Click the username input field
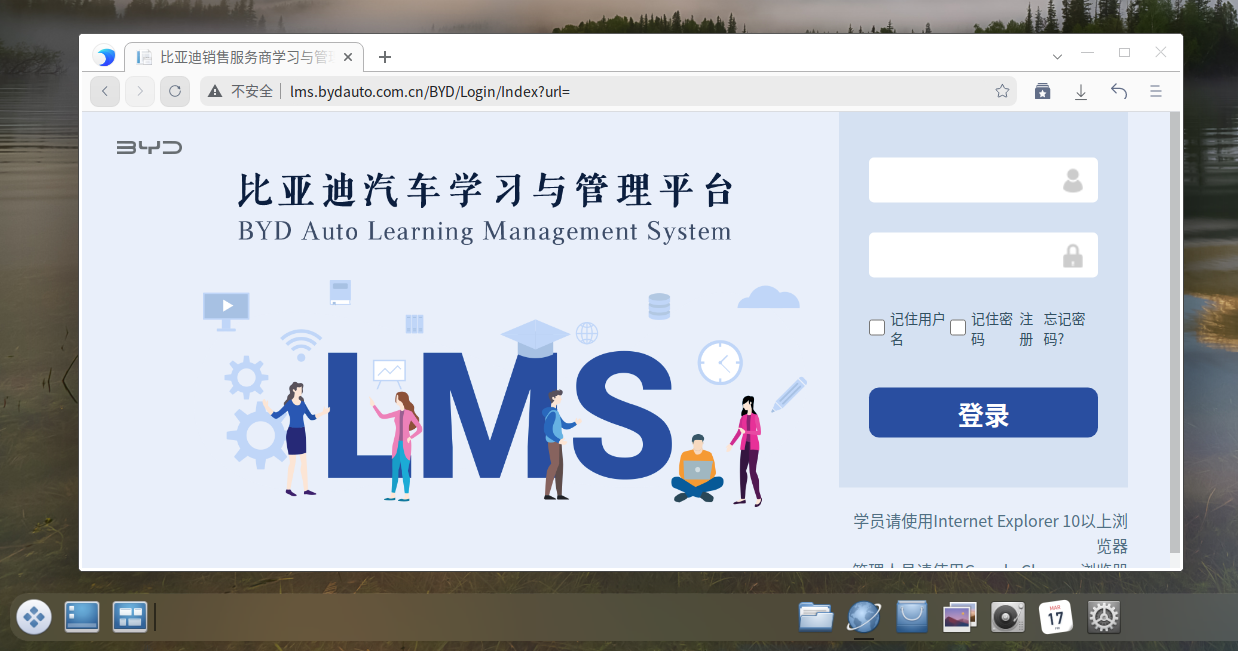1238x652 pixels. pos(983,180)
